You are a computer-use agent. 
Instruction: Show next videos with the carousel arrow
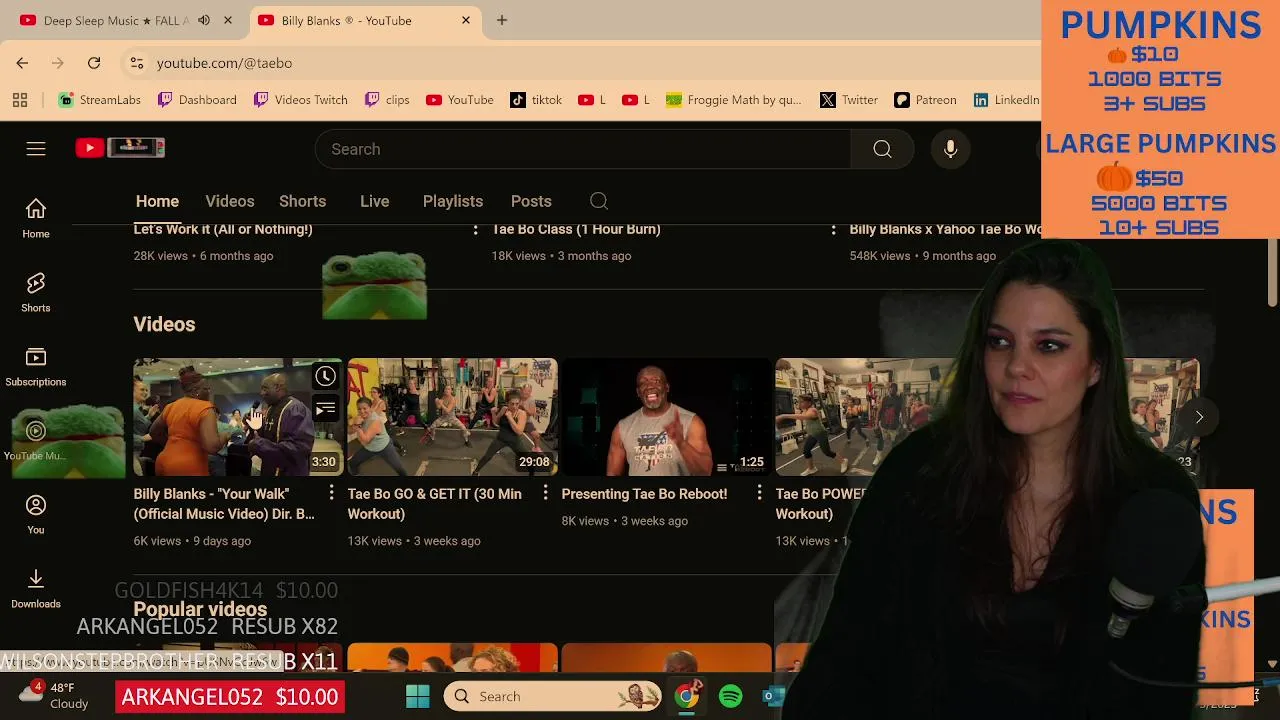1199,417
